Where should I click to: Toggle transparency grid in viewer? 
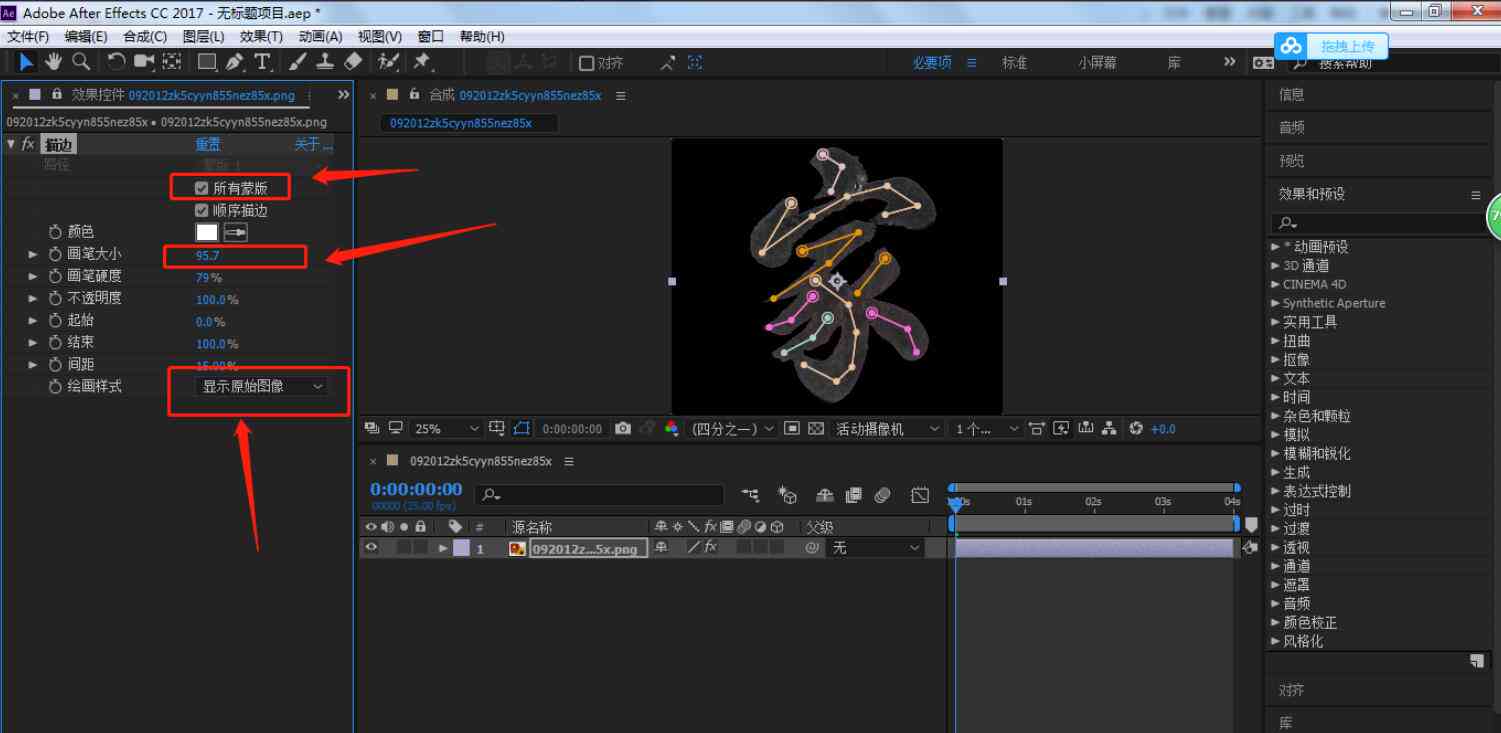click(816, 428)
